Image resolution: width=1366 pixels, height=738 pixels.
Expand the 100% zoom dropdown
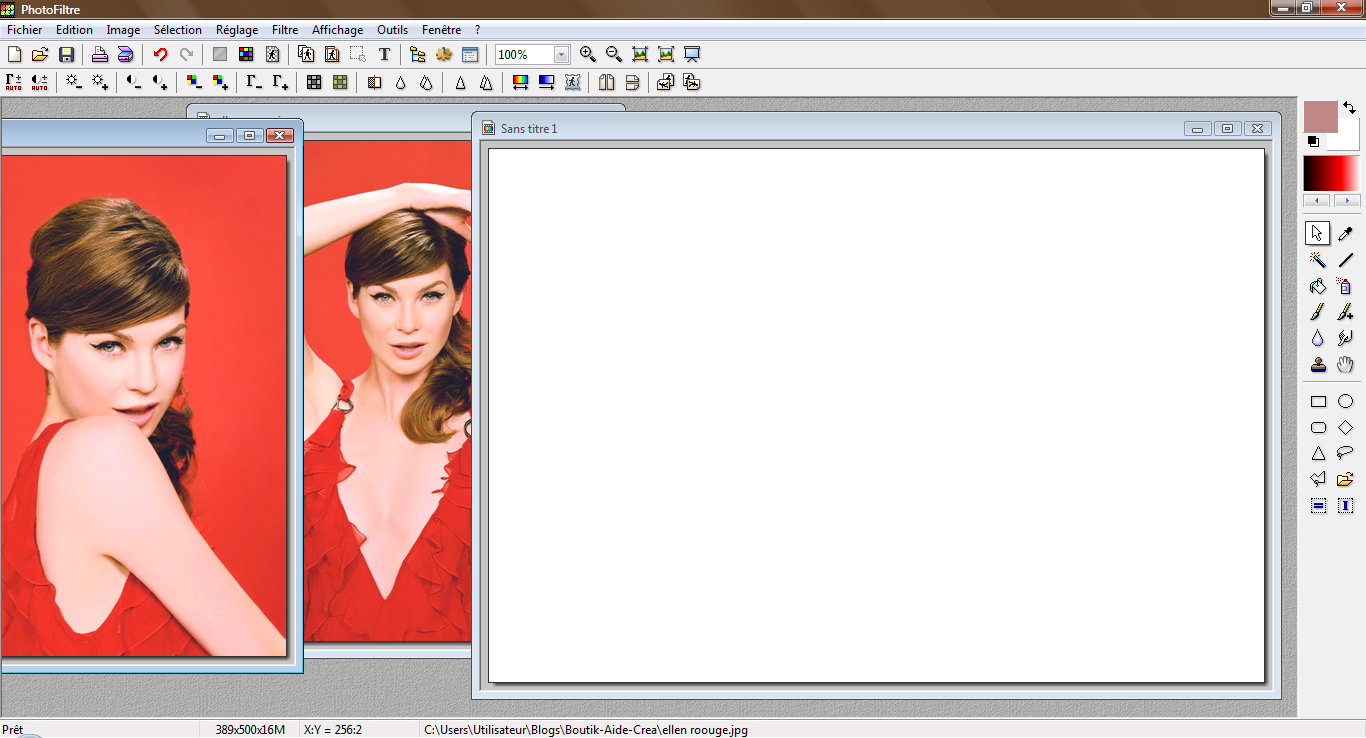coord(561,55)
